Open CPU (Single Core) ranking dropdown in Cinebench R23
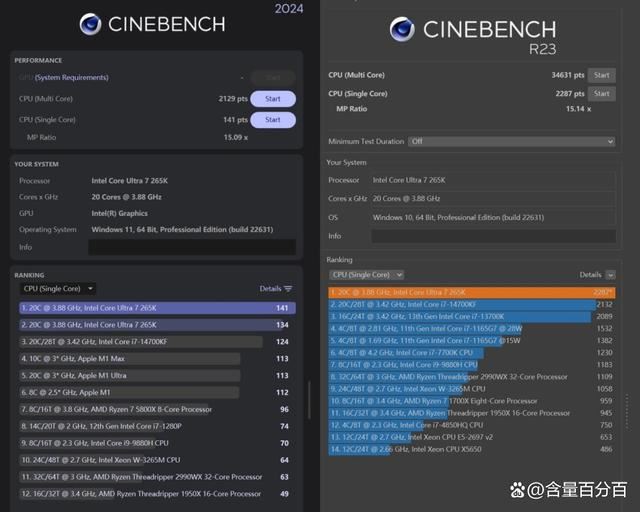Screen dimensions: 640x512 [x=366, y=274]
